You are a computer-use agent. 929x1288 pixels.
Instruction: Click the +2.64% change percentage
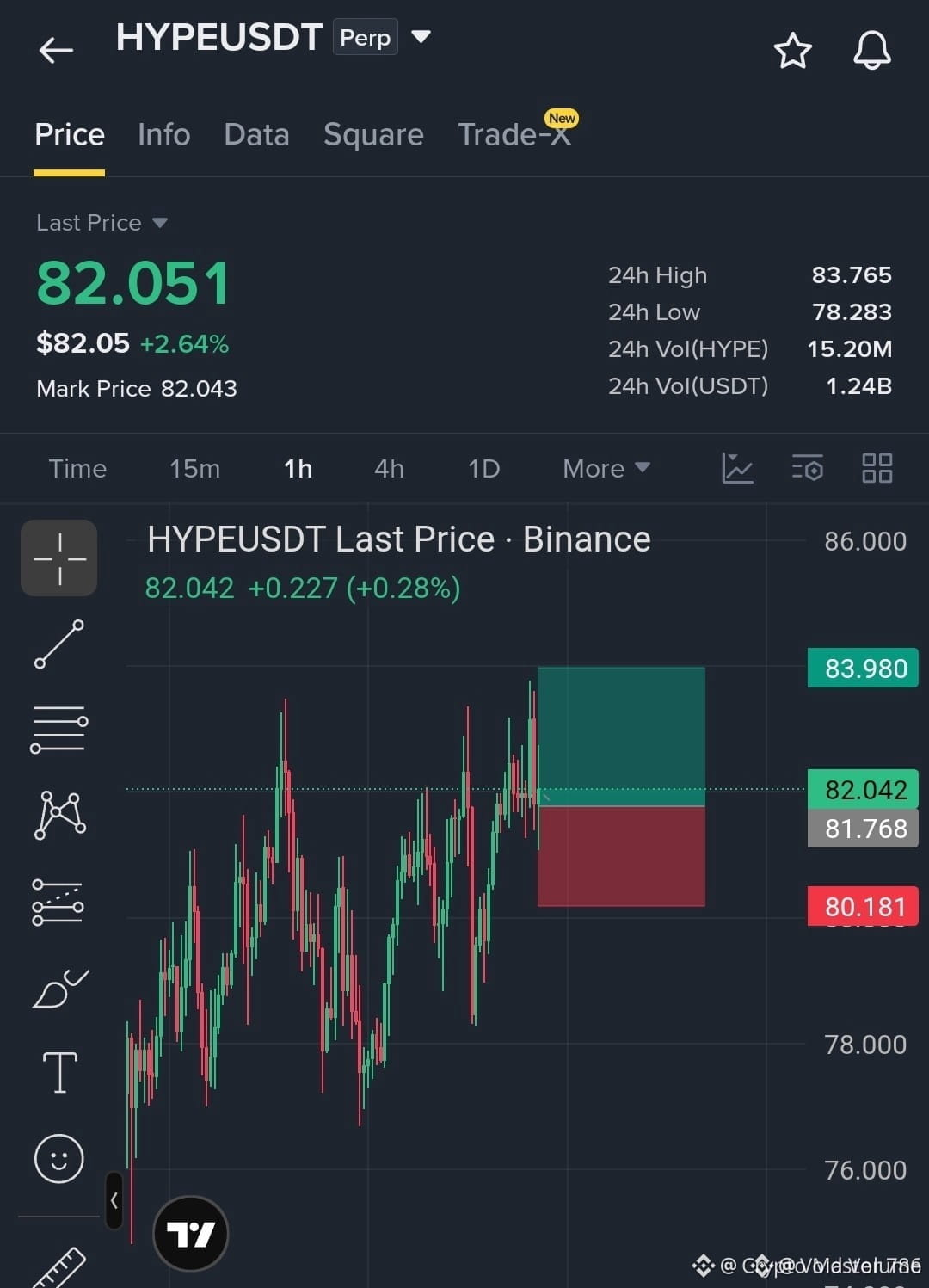pos(184,344)
